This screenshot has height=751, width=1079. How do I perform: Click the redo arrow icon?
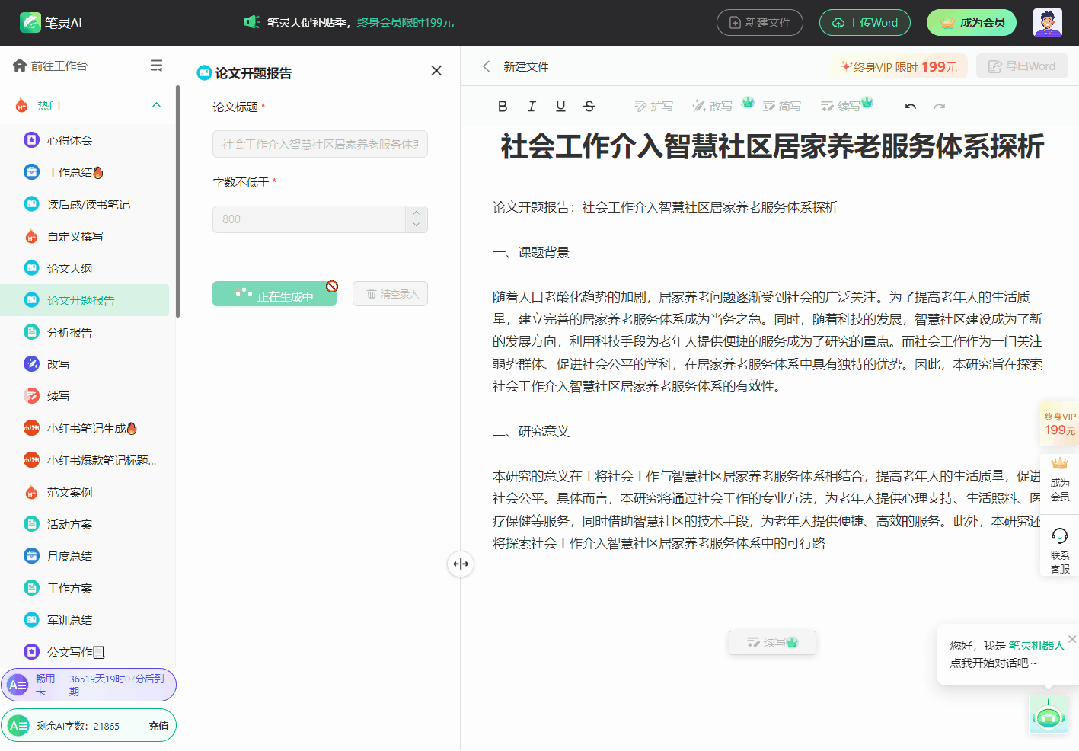coord(940,105)
